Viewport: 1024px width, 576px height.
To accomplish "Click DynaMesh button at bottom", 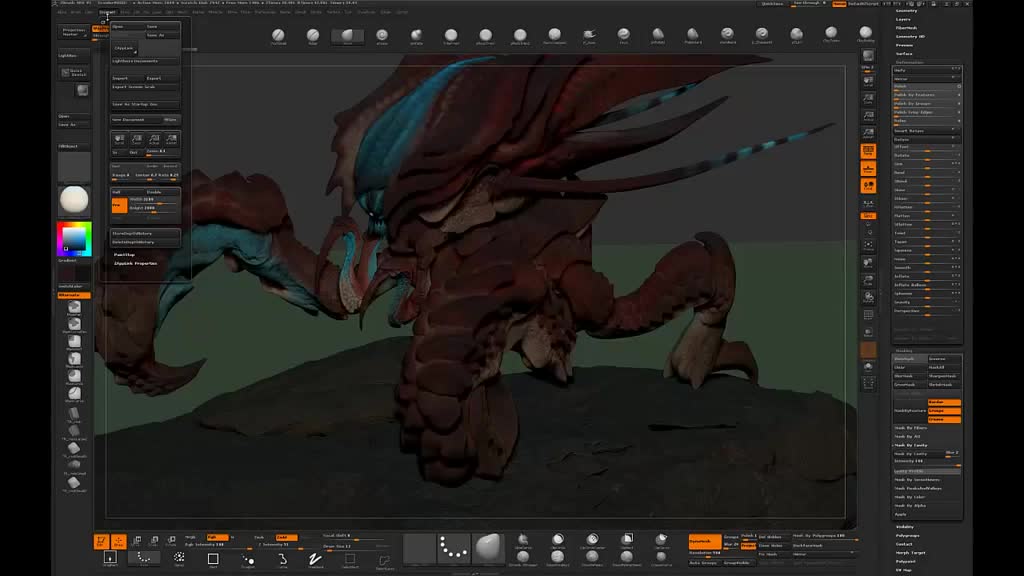I will pos(704,541).
